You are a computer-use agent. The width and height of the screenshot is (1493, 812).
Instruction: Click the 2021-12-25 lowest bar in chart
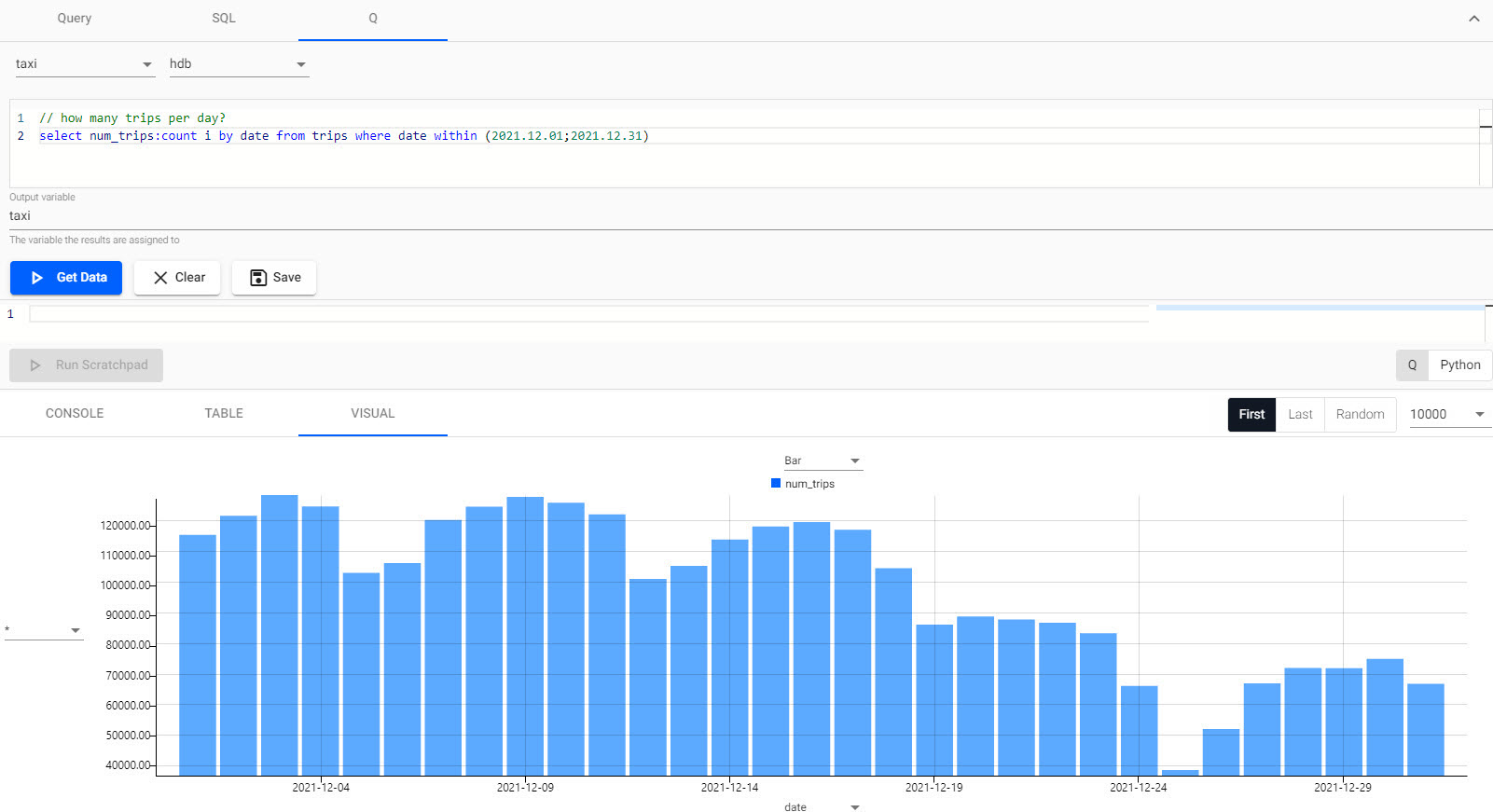pos(1180,772)
